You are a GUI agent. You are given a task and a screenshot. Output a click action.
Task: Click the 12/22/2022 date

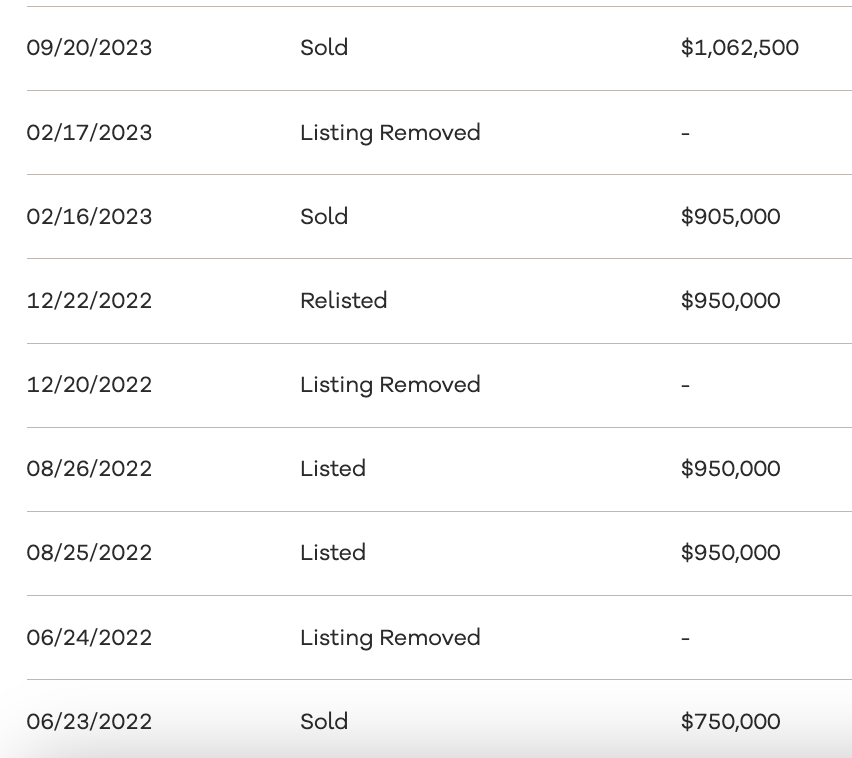[x=89, y=301]
